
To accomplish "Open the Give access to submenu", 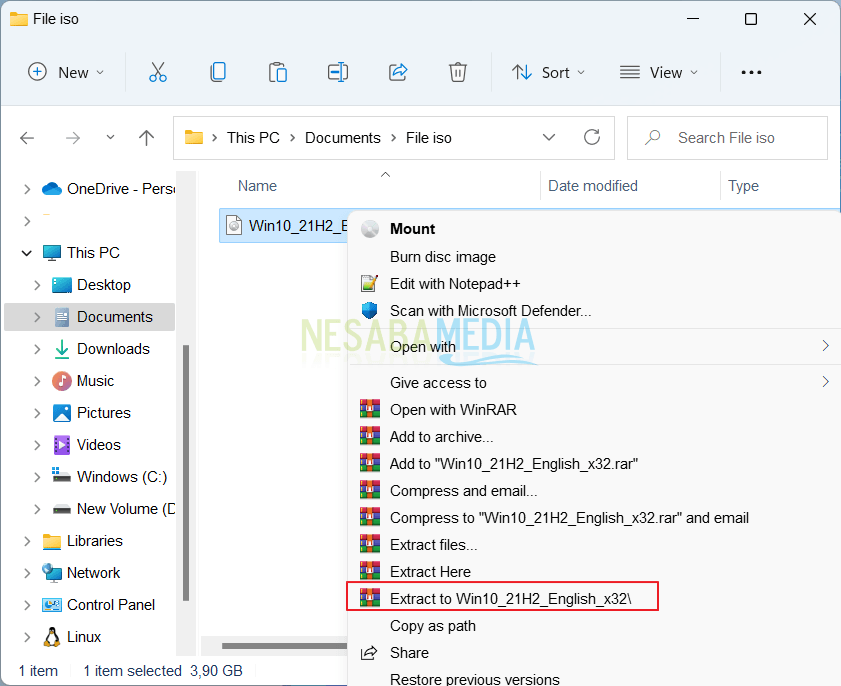I will (x=594, y=382).
